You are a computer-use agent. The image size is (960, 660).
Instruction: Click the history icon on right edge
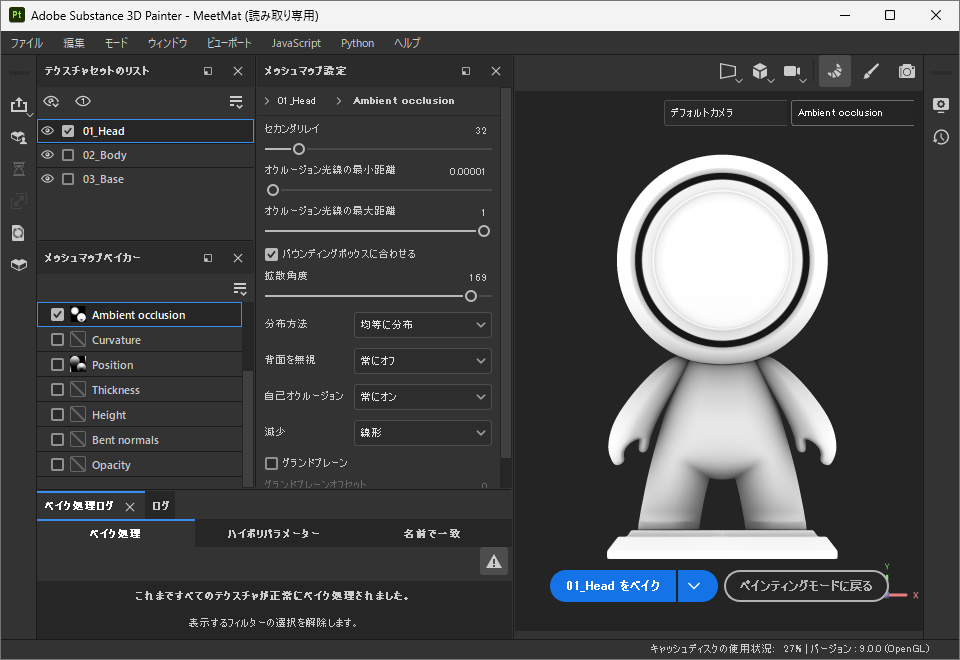tap(940, 137)
